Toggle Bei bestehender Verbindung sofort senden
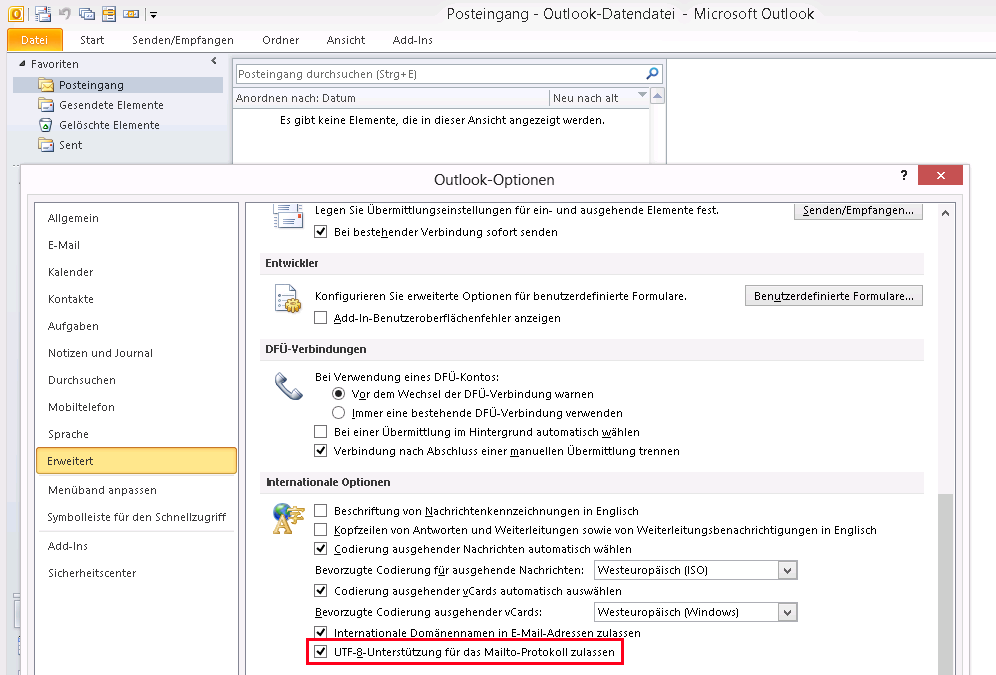Viewport: 996px width, 675px height. point(321,232)
